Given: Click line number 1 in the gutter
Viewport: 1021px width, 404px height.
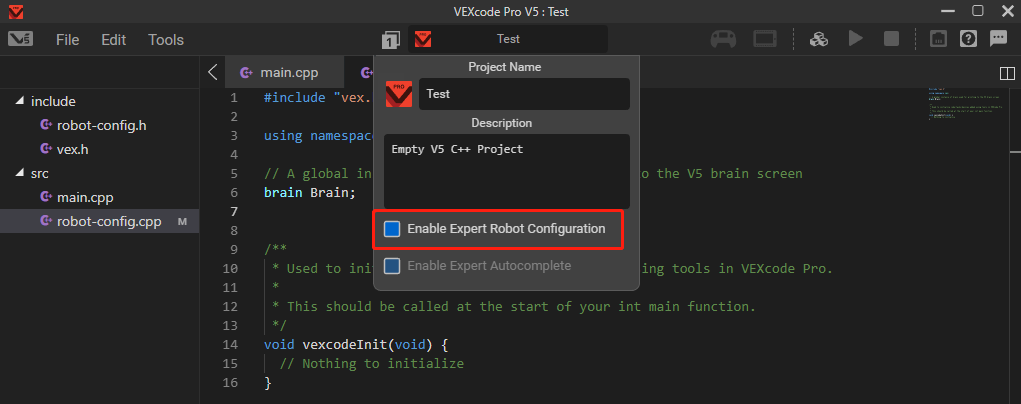Looking at the screenshot, I should click(x=234, y=98).
